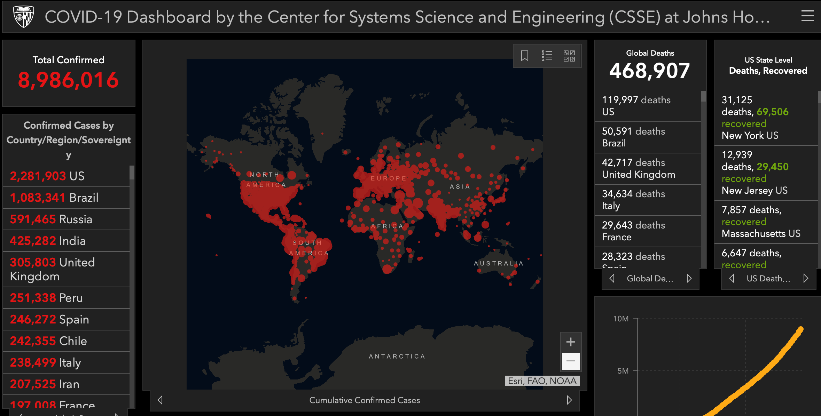
Task: Select Russia in confirmed cases list
Action: pos(66,219)
